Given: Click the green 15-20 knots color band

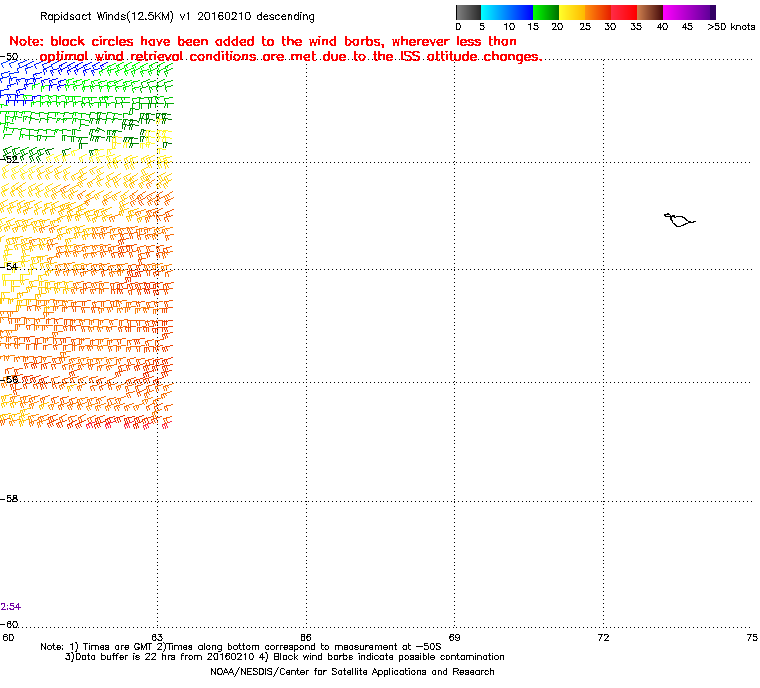Looking at the screenshot, I should coord(546,12).
